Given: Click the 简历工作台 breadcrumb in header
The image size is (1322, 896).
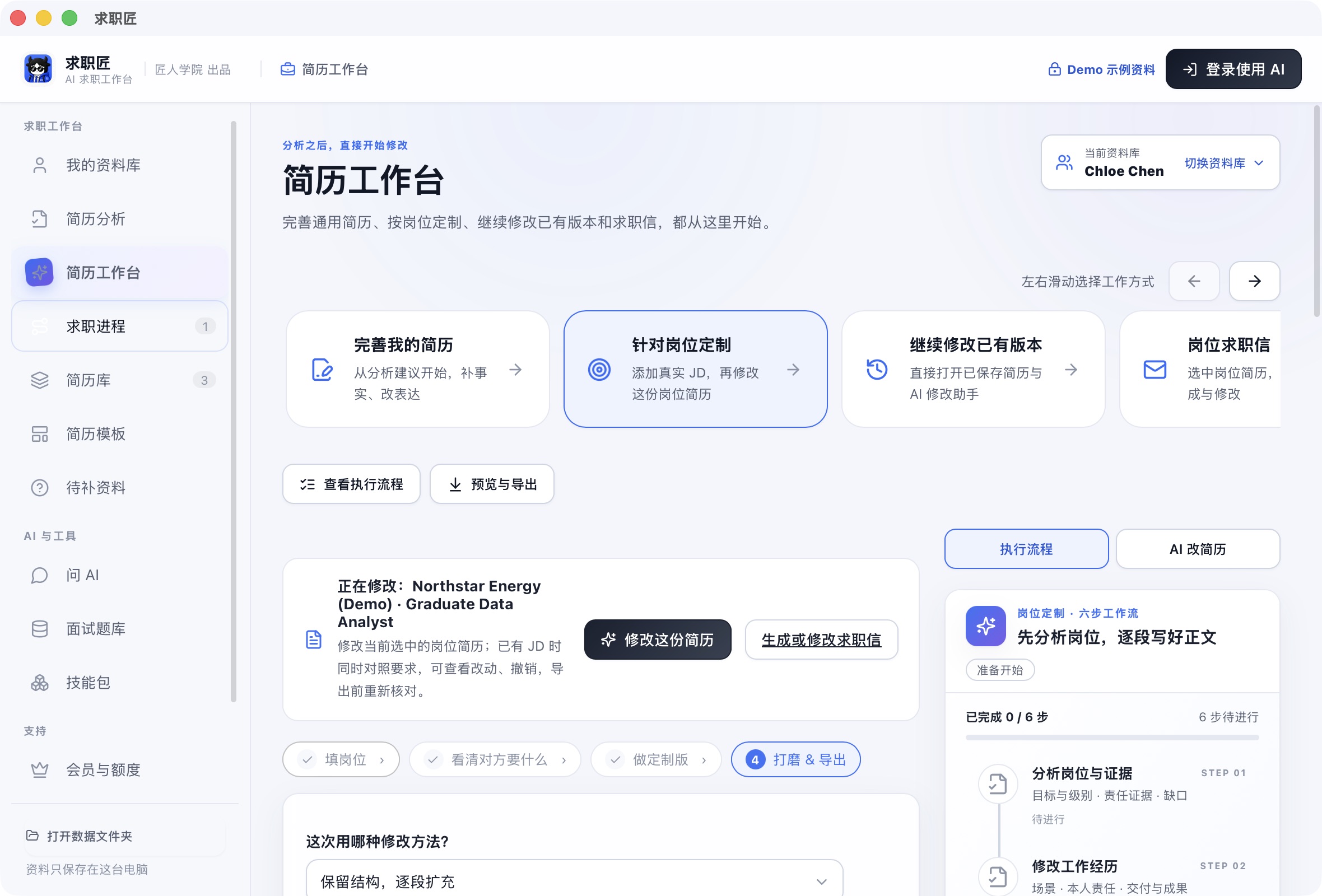Looking at the screenshot, I should 324,69.
